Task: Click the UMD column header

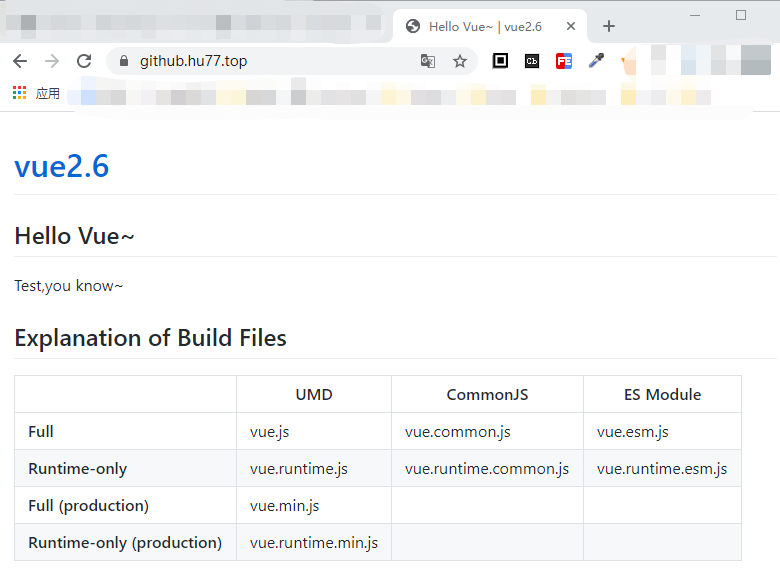Action: coord(314,394)
